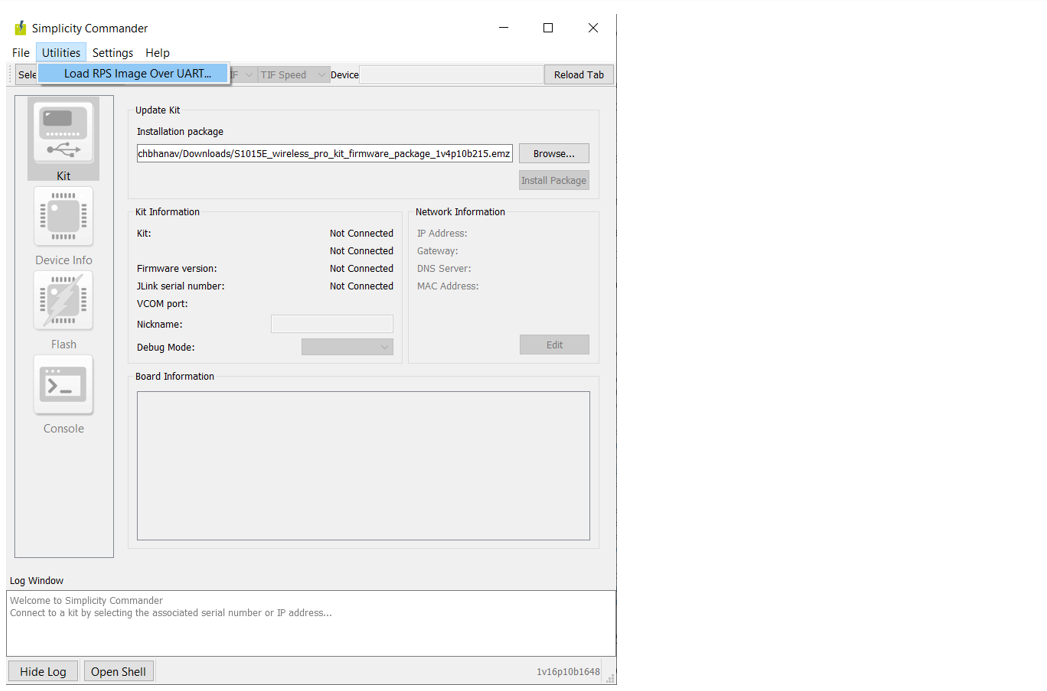Select Load RPS Image Over UART
1047x691 pixels.
133,73
